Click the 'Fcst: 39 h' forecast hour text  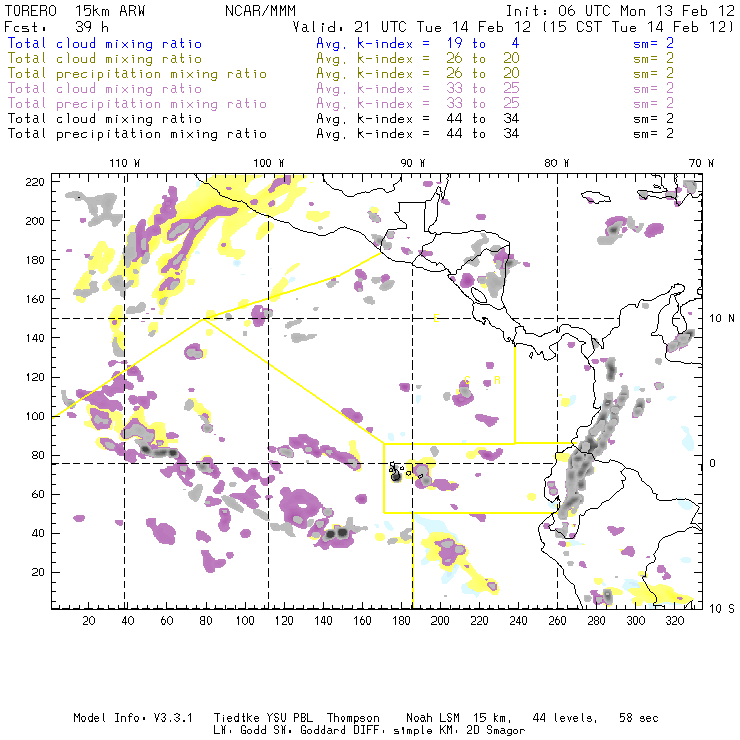coord(57,27)
